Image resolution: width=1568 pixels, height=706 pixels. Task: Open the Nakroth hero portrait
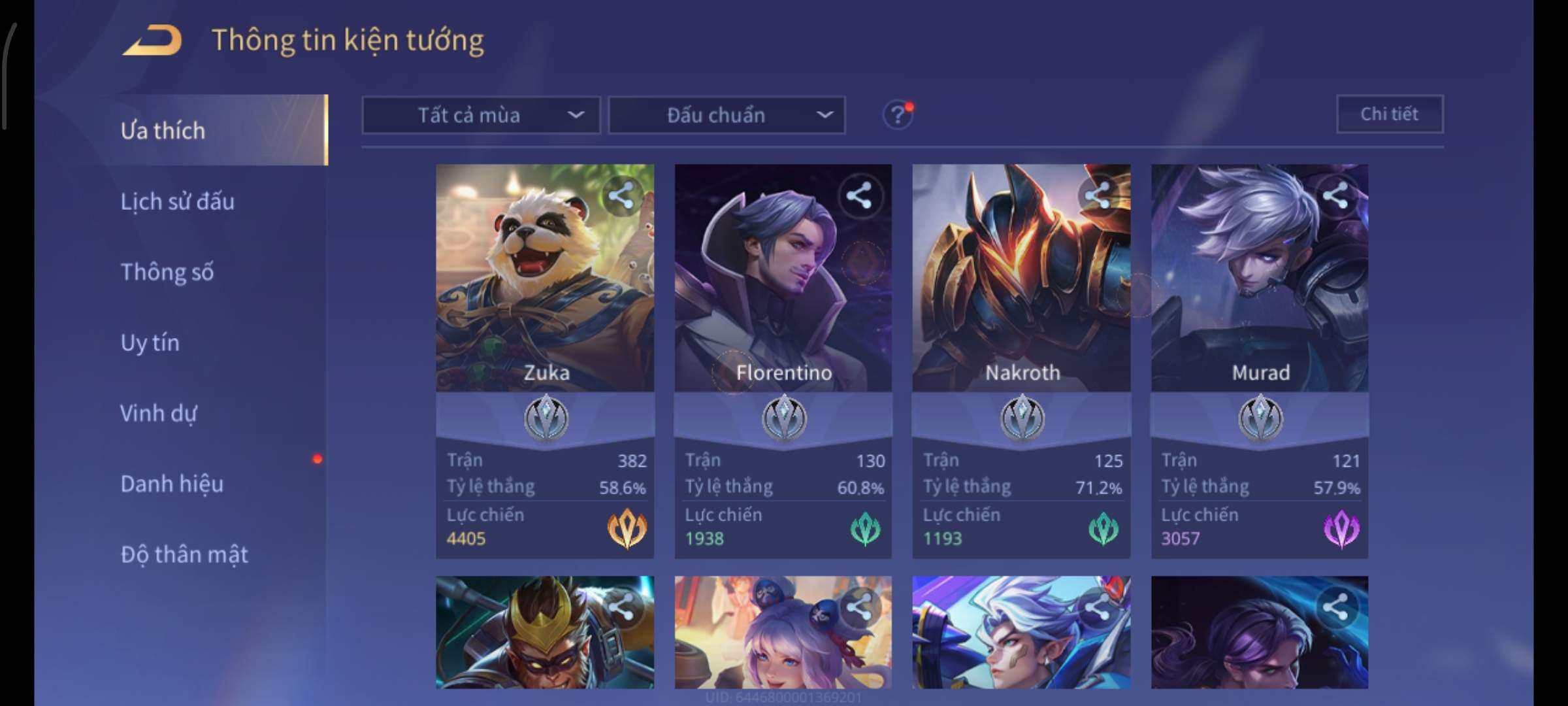click(x=1021, y=278)
